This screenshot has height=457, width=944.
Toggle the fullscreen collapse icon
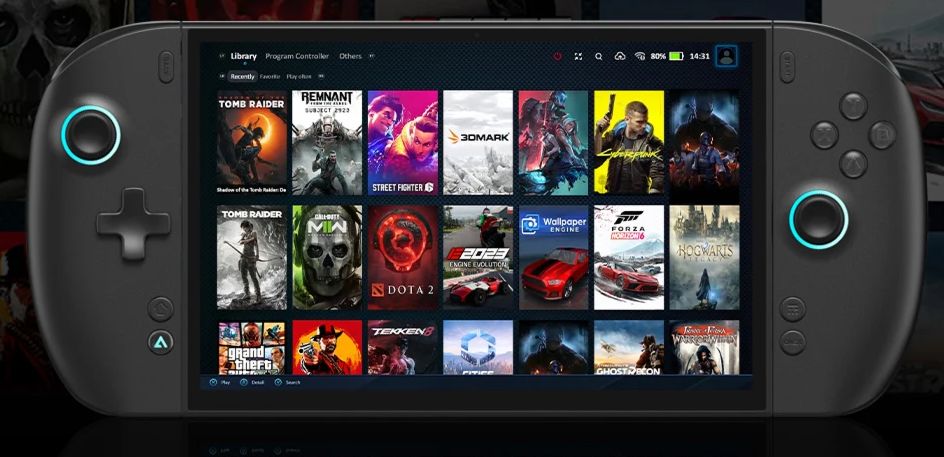[x=578, y=56]
